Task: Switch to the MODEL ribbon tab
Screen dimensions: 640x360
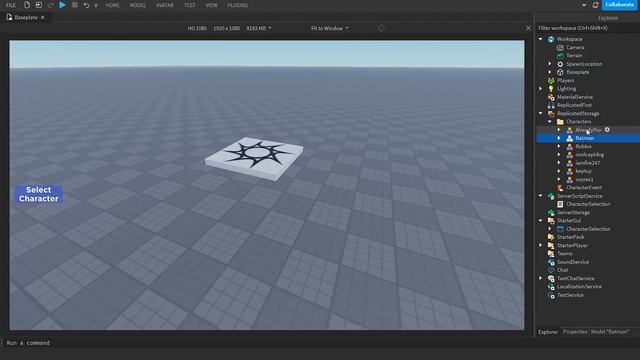Action: [x=138, y=5]
